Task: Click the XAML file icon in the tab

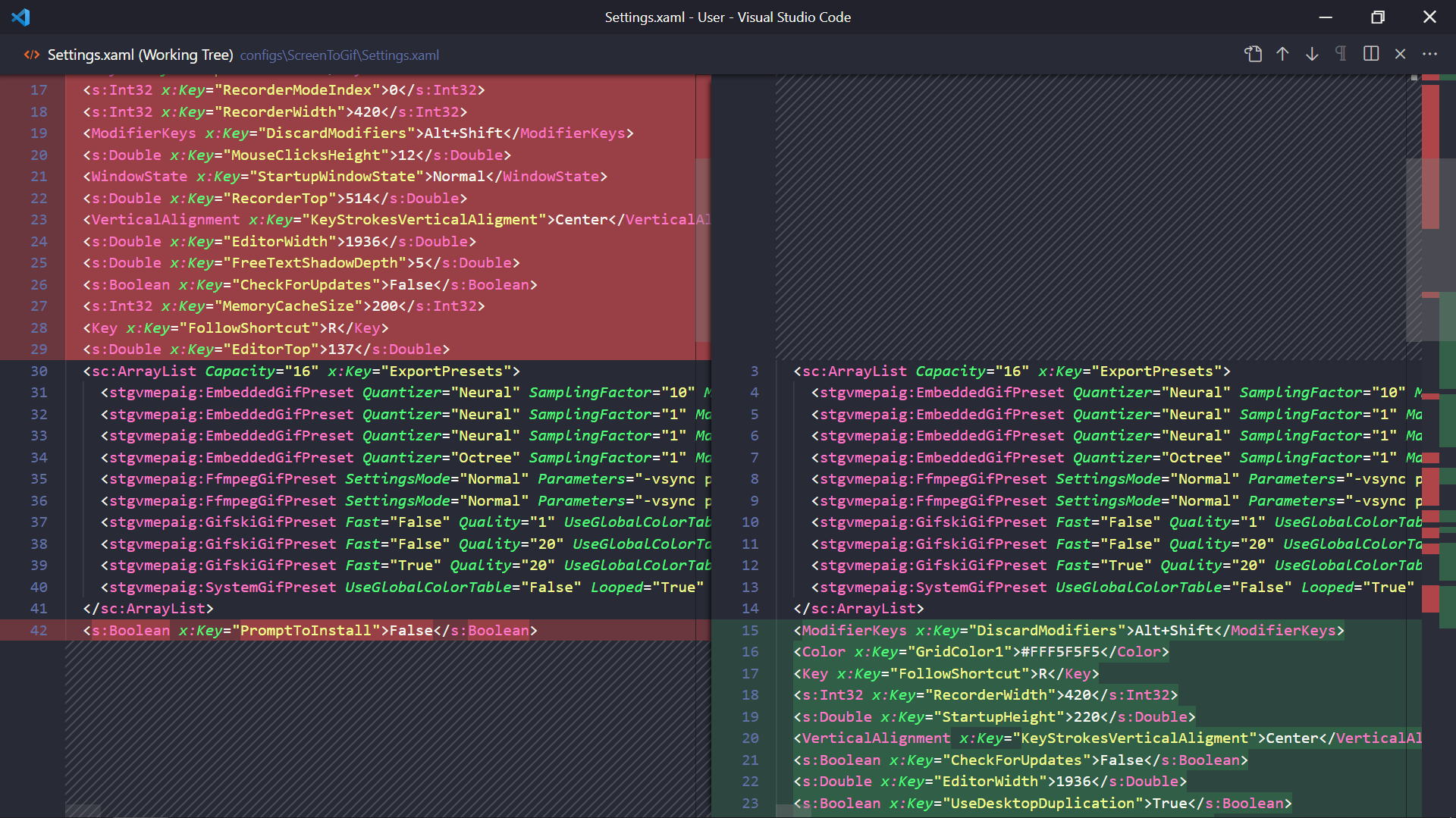Action: pyautogui.click(x=32, y=55)
